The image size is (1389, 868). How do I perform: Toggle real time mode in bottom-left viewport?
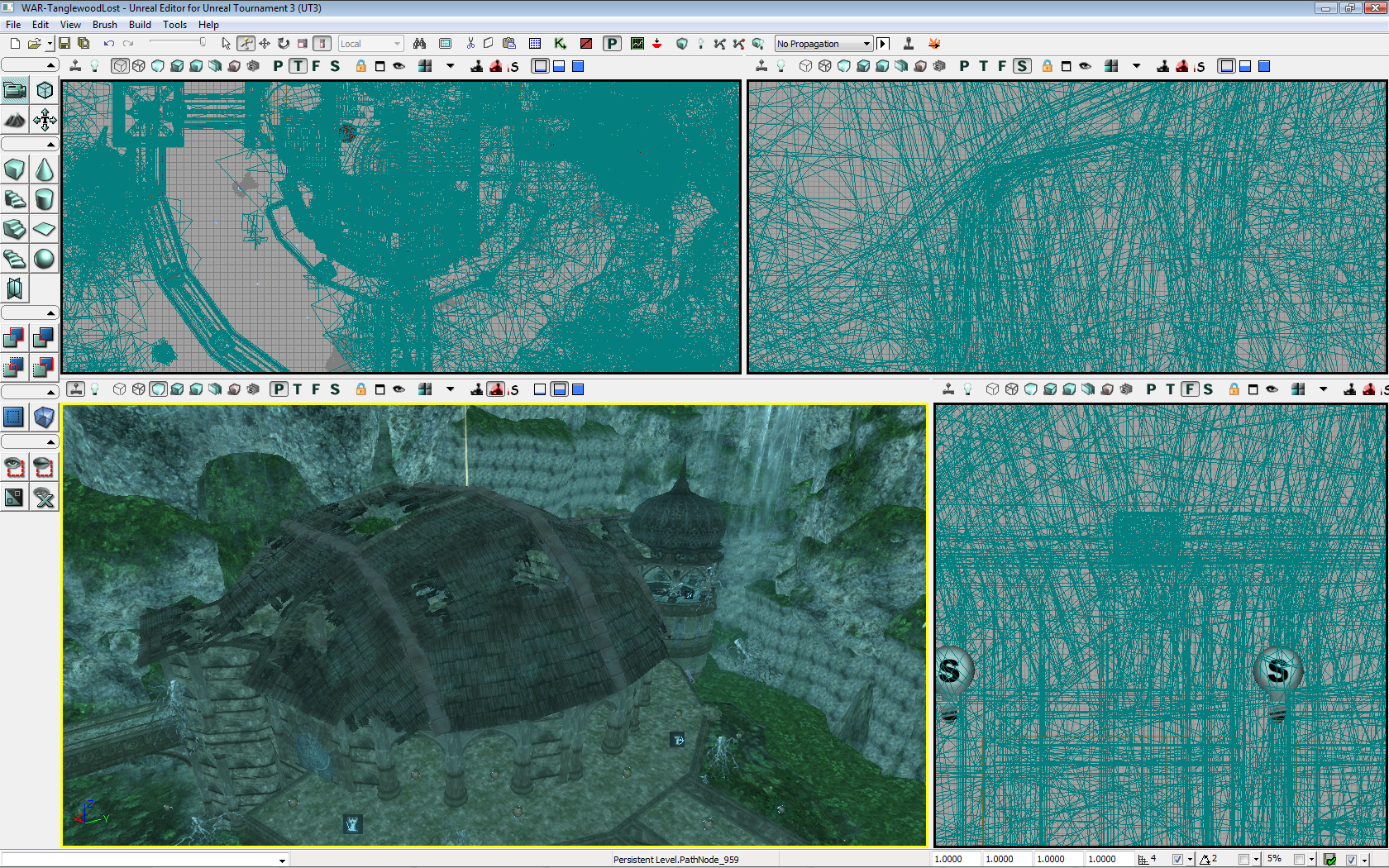[x=76, y=389]
